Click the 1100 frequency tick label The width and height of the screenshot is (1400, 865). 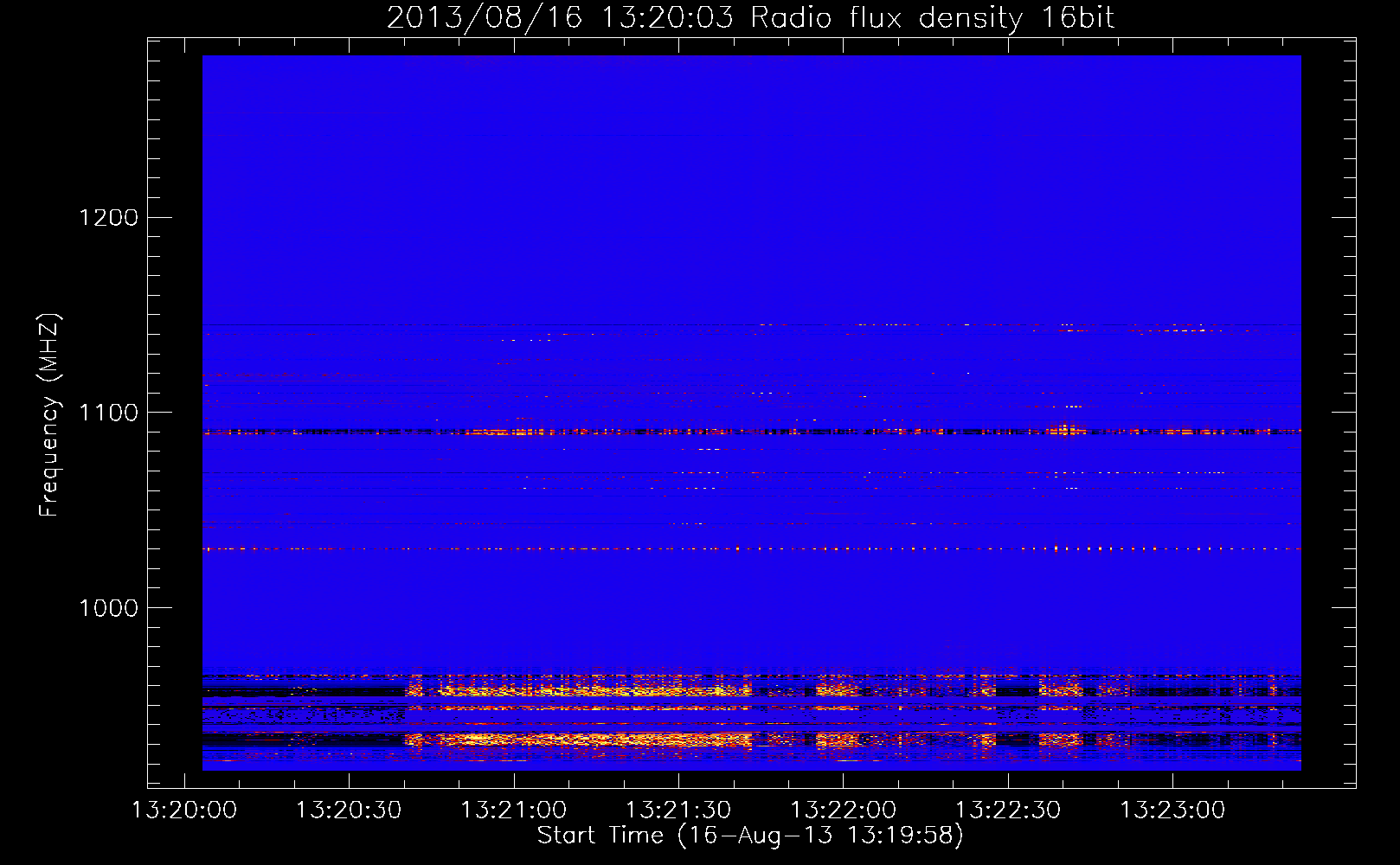click(109, 413)
